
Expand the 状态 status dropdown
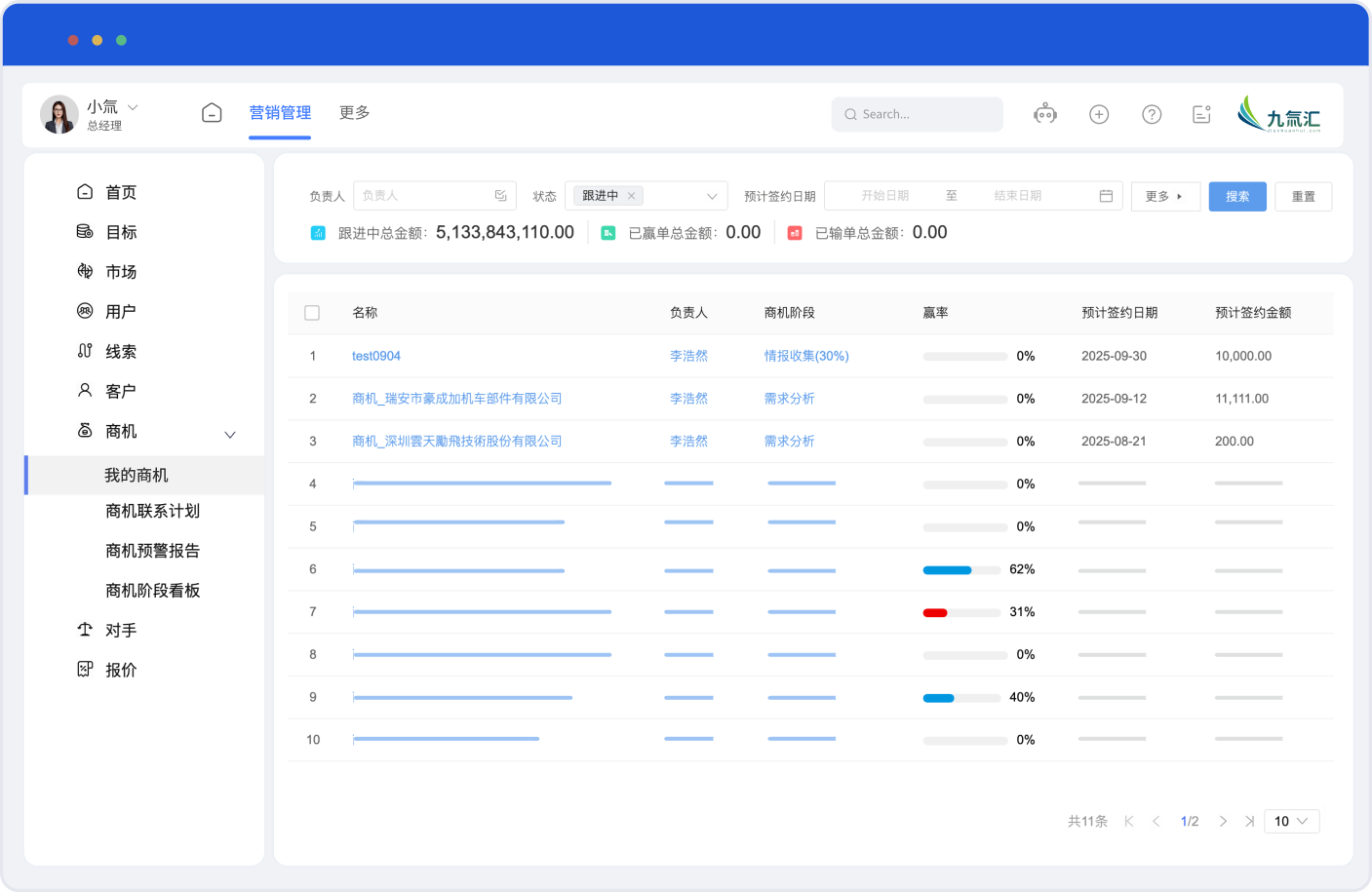click(712, 196)
